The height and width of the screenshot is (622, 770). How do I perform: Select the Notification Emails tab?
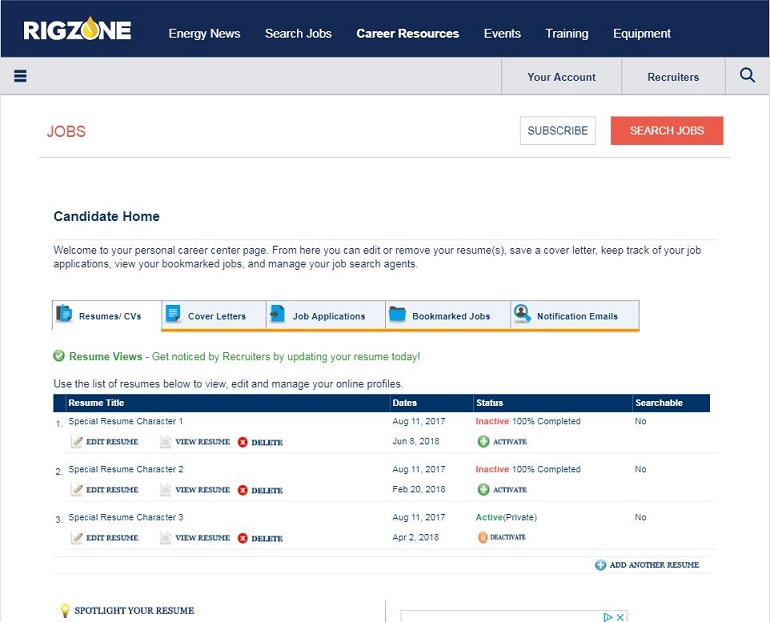tap(575, 316)
